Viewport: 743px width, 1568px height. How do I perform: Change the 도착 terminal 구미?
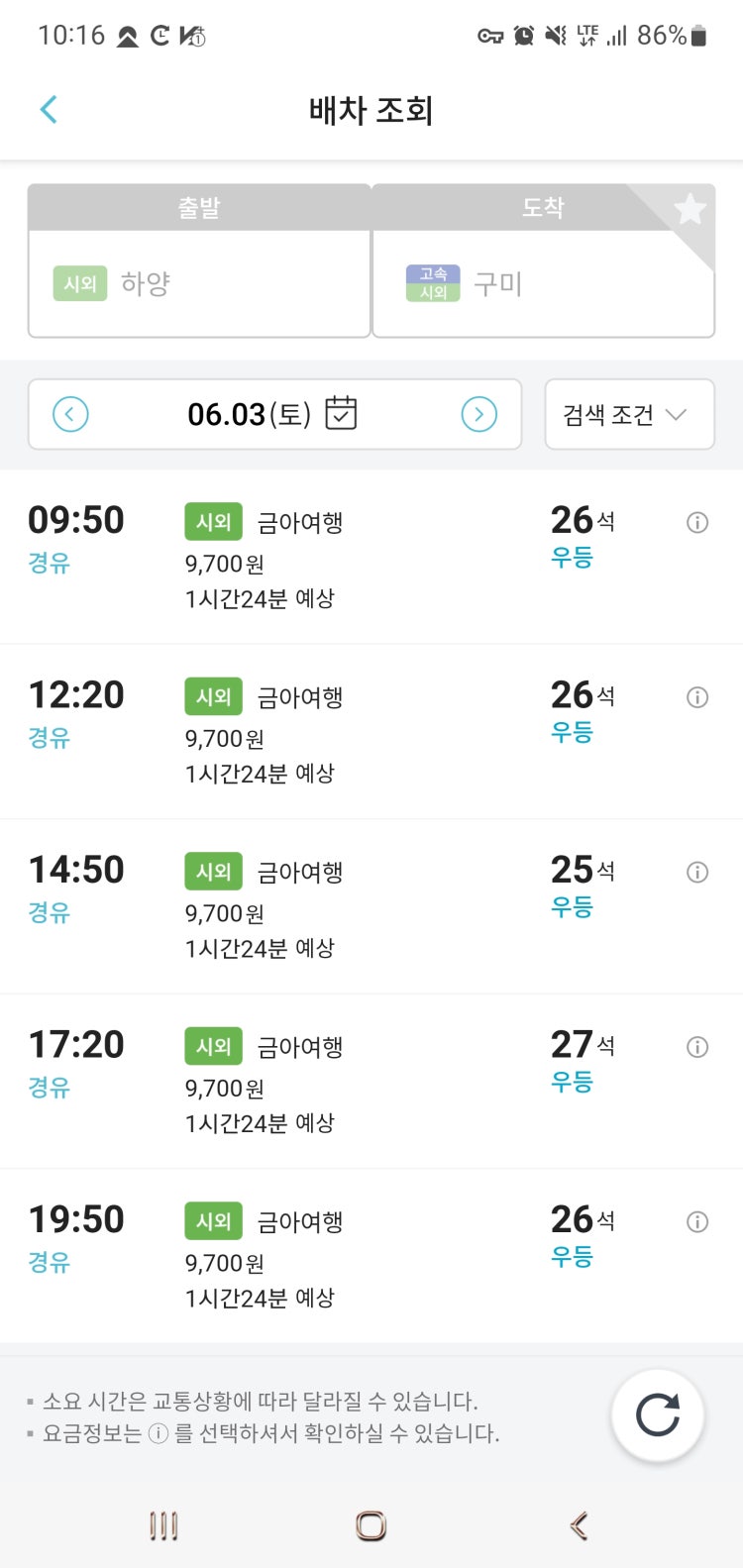tap(543, 284)
